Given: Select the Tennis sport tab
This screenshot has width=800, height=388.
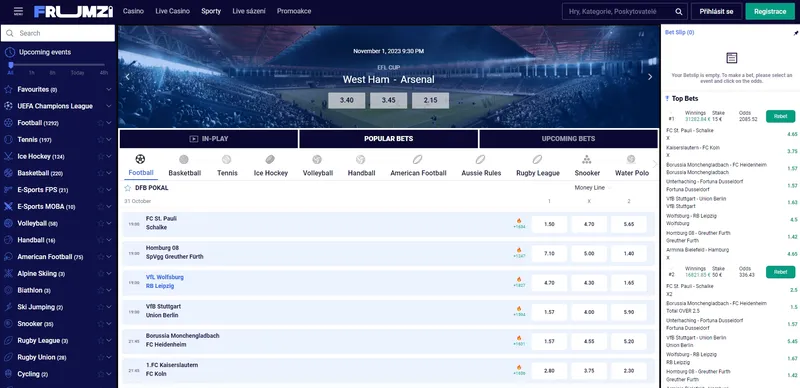Looking at the screenshot, I should pyautogui.click(x=227, y=165).
